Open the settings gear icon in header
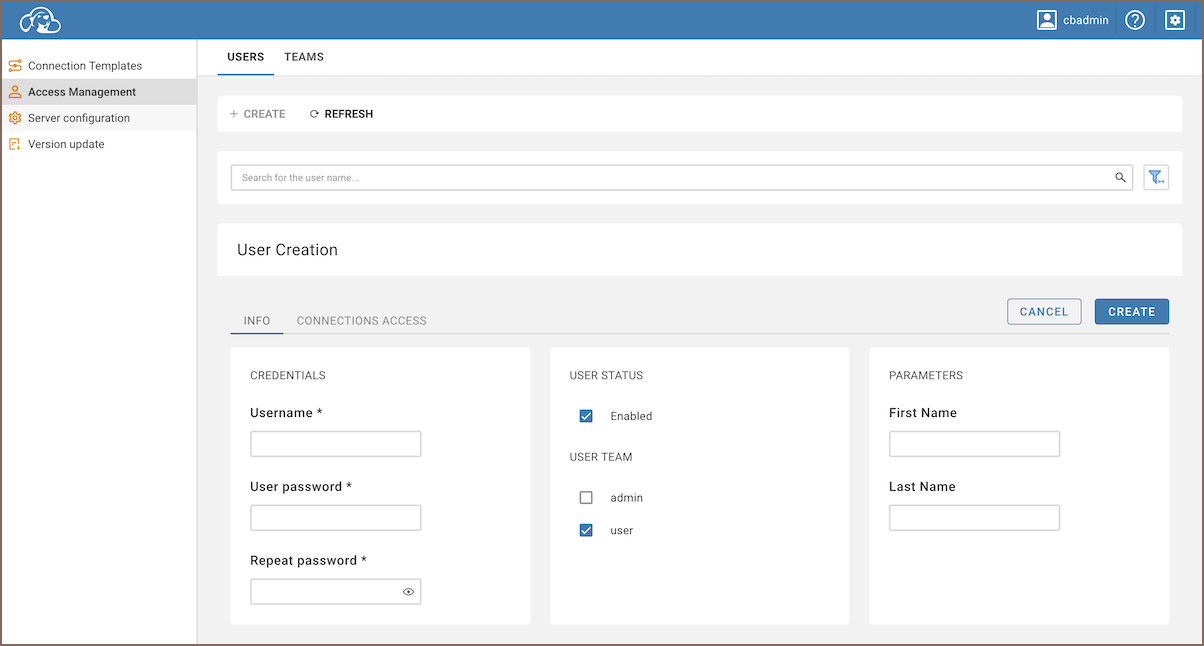 pos(1174,20)
